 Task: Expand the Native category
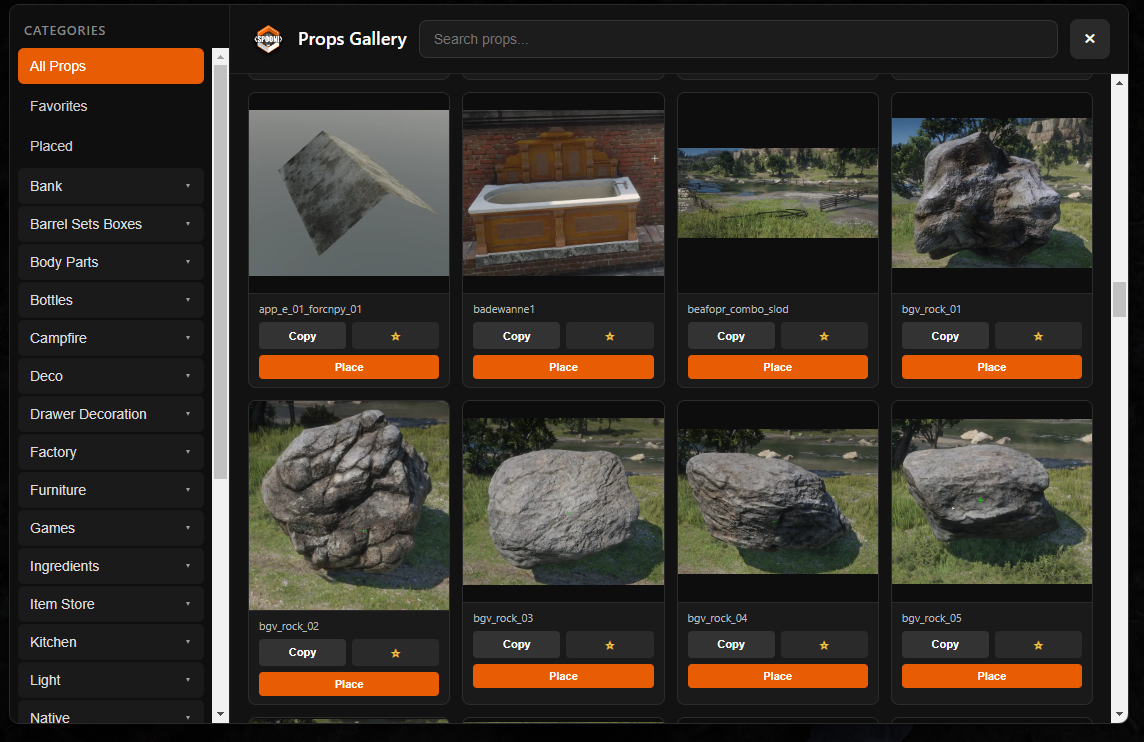(x=111, y=713)
